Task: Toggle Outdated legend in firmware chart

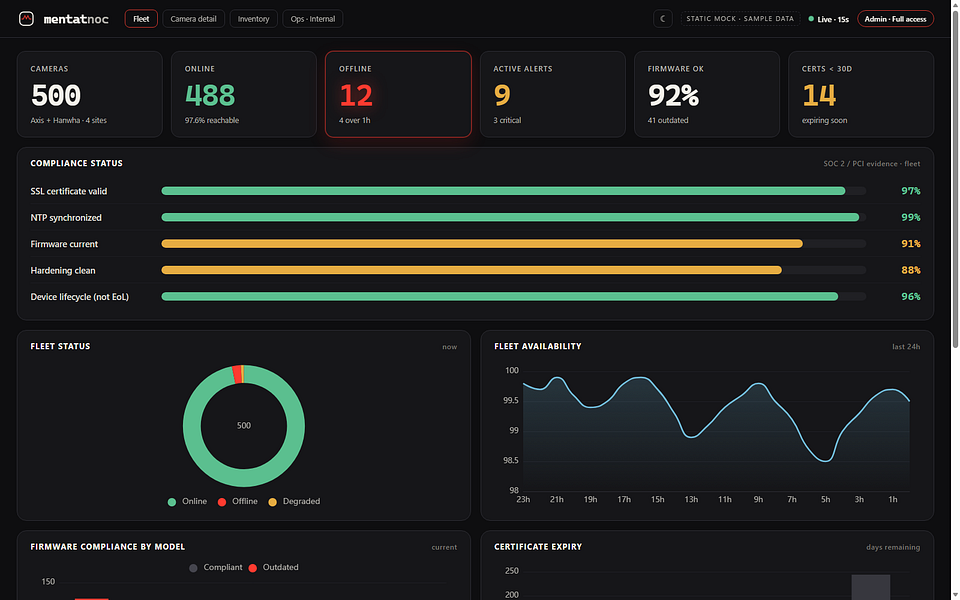Action: coord(274,568)
